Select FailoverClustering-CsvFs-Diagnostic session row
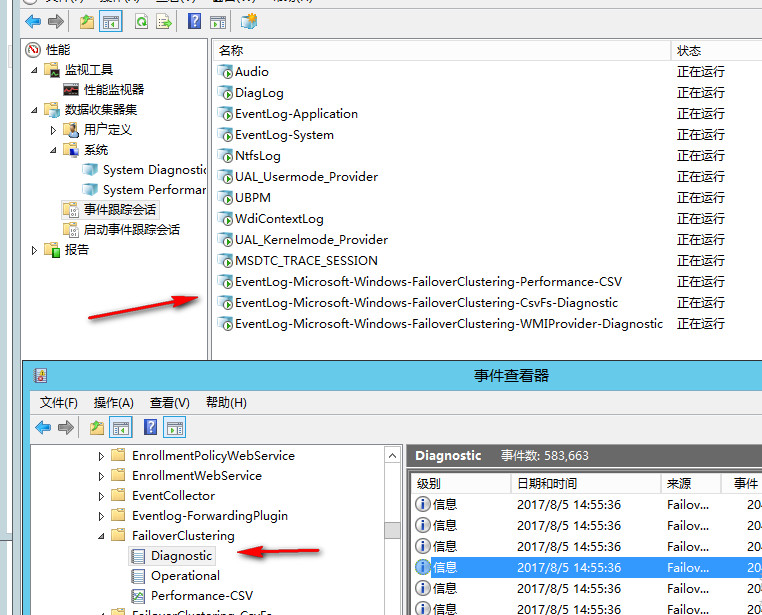Viewport: 762px width, 615px height. pos(418,303)
